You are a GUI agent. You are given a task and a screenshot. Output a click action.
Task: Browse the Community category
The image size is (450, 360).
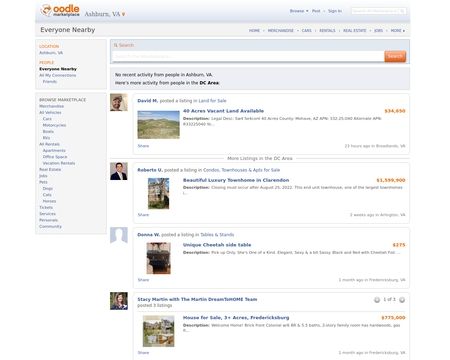point(50,226)
